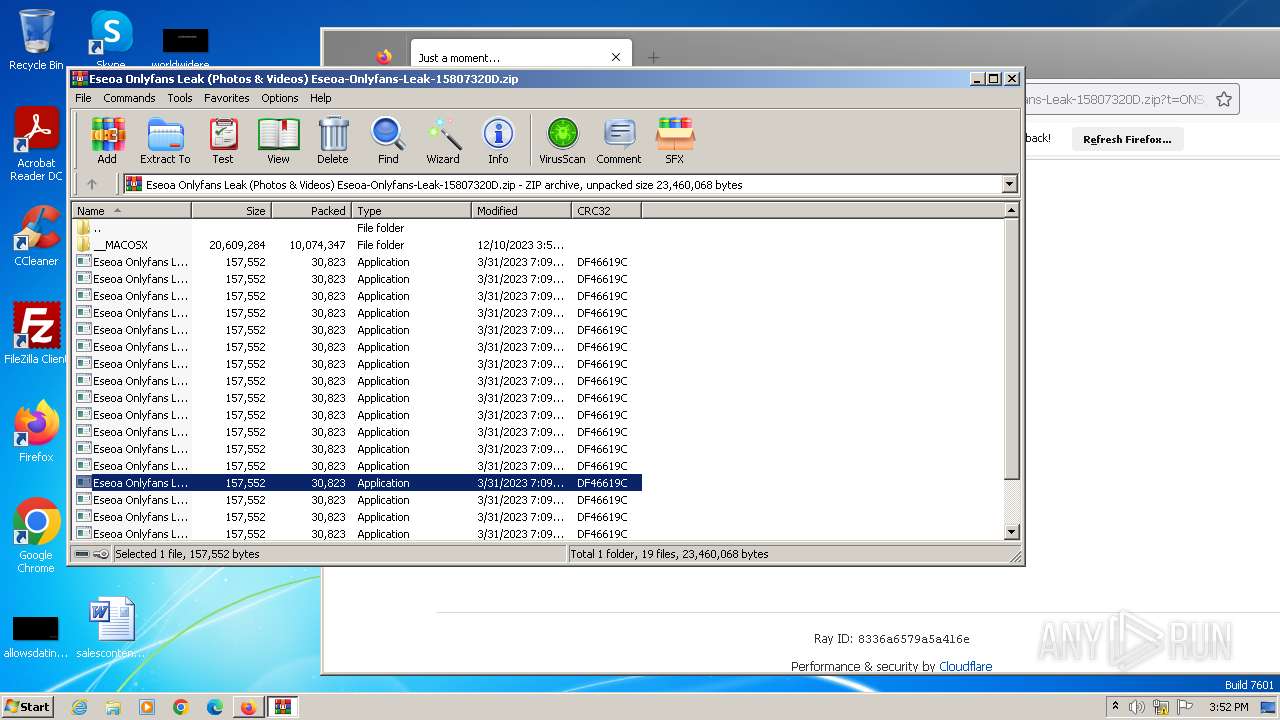Image resolution: width=1280 pixels, height=720 pixels.
Task: Launch the Wizard tool
Action: click(x=443, y=140)
